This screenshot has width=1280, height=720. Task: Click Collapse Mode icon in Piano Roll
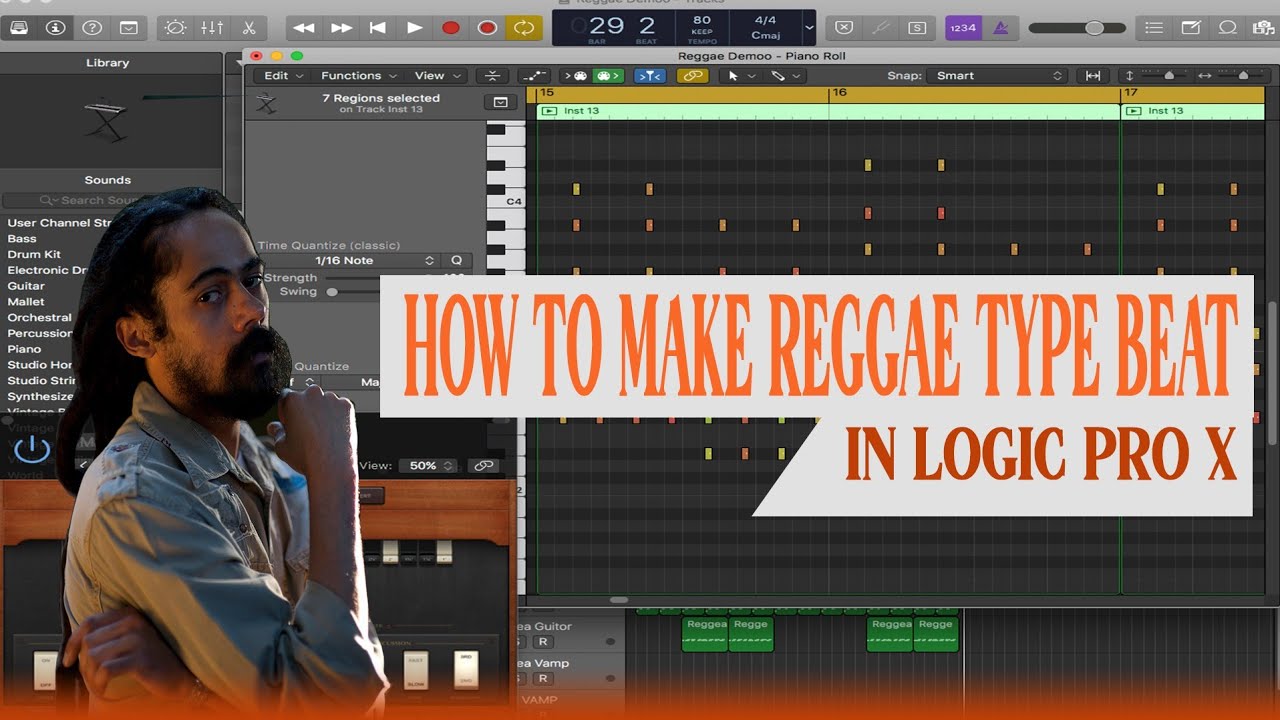point(492,75)
